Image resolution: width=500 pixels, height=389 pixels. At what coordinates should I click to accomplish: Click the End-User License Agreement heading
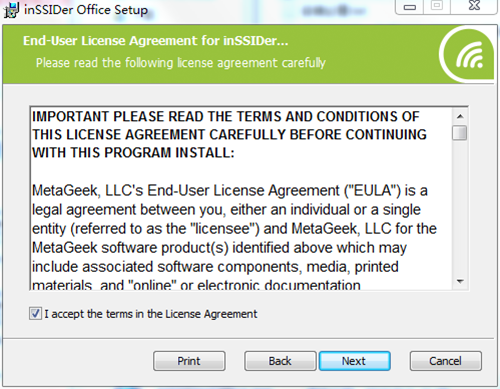[155, 41]
